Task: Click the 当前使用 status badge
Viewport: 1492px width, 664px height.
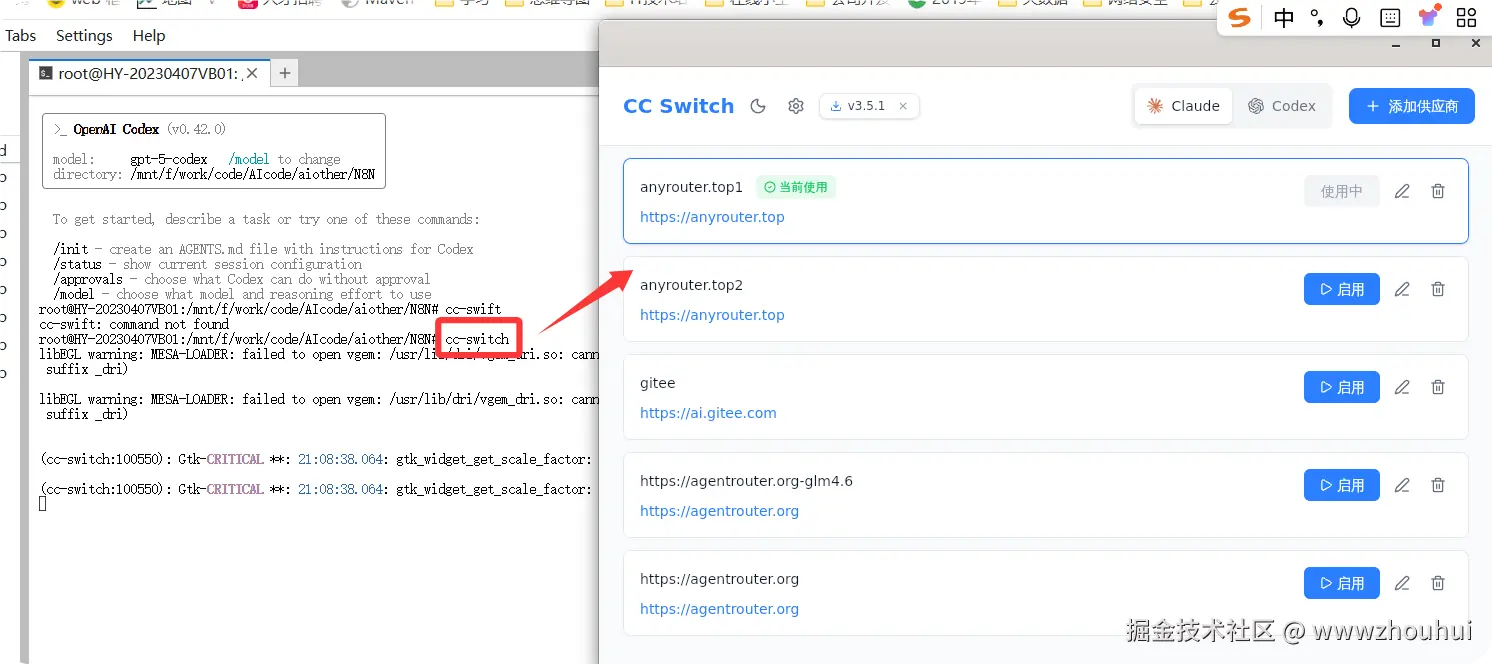Action: click(x=796, y=187)
